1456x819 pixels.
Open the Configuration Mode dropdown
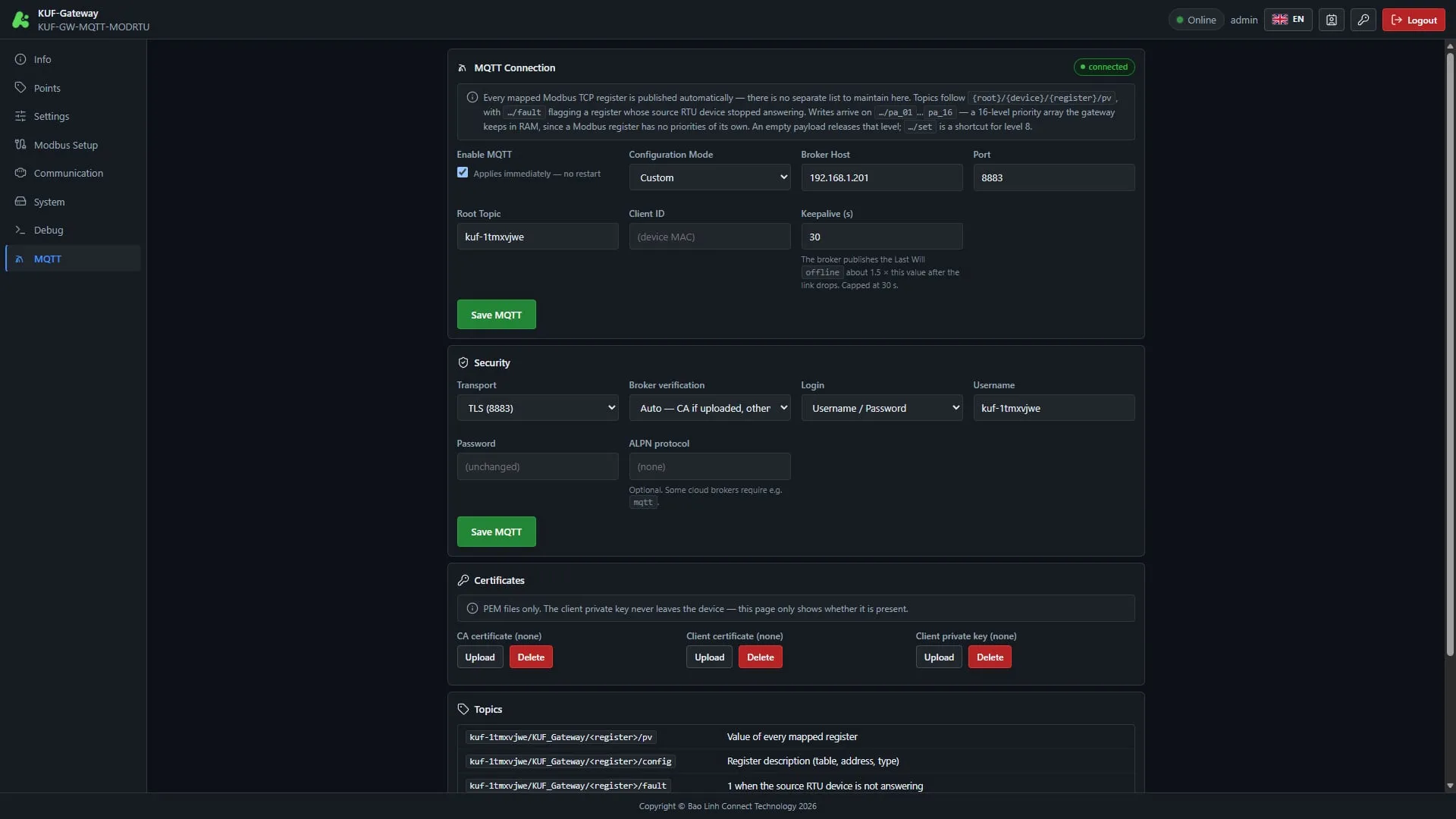point(710,177)
